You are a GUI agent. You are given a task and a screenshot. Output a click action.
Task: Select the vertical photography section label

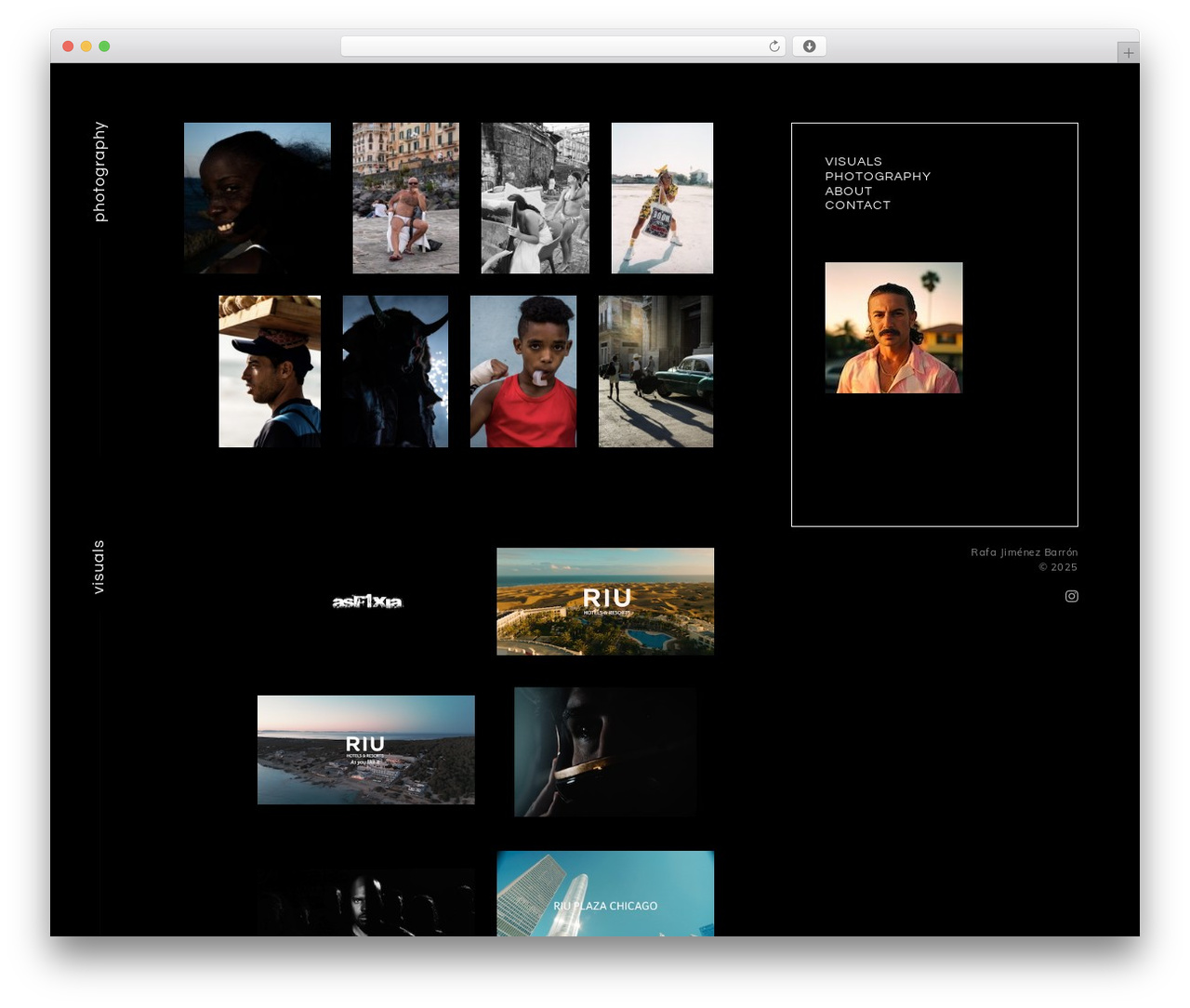point(99,172)
